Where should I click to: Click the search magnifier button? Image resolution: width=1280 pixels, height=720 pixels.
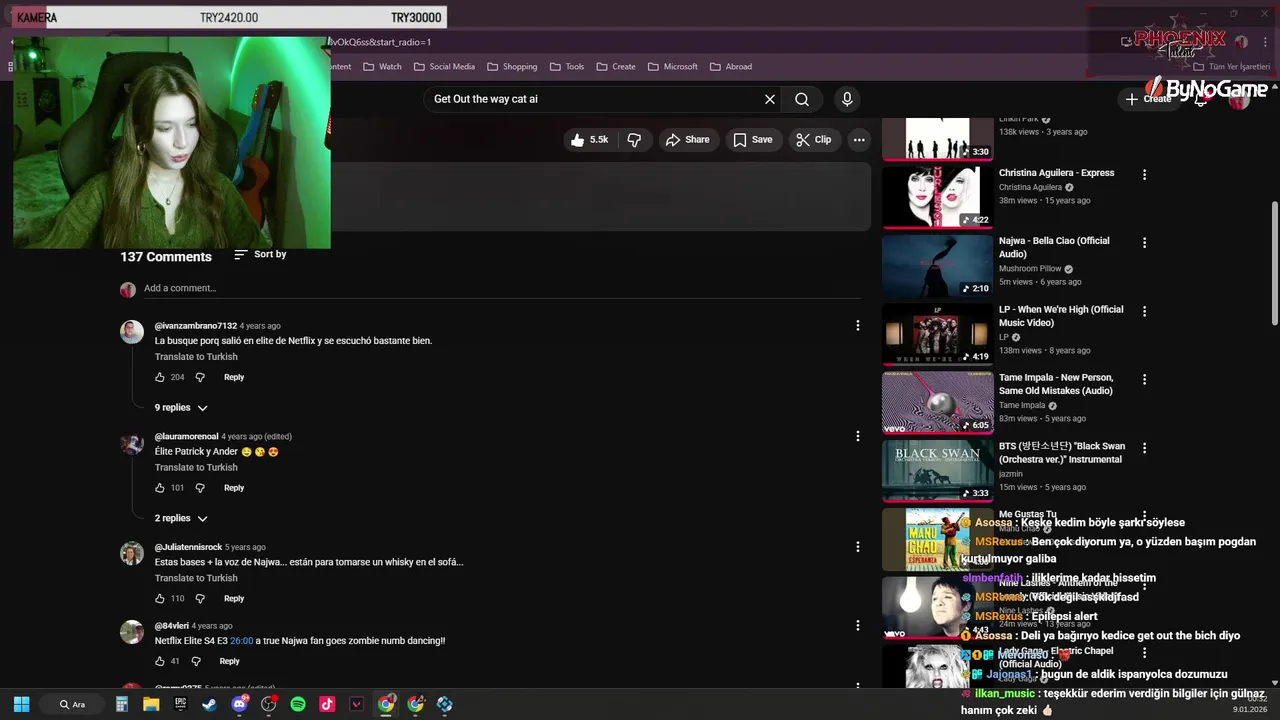click(x=802, y=99)
